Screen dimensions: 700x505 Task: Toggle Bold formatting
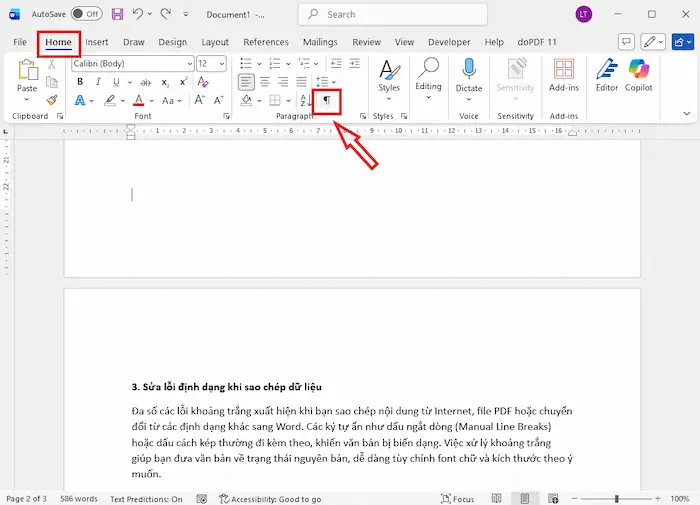coord(81,82)
